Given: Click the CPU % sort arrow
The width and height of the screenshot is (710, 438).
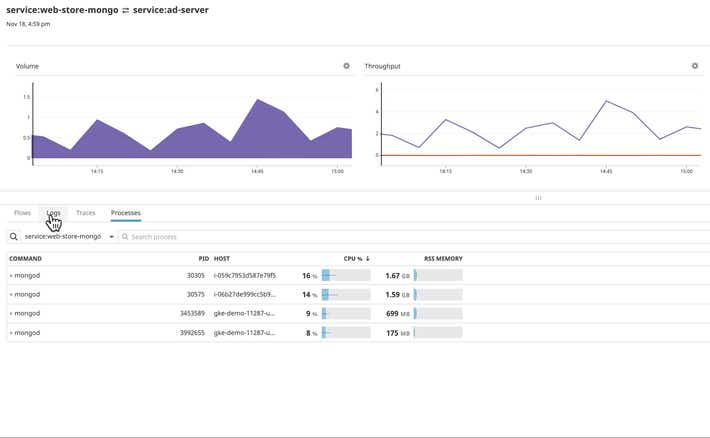Looking at the screenshot, I should click(x=367, y=259).
